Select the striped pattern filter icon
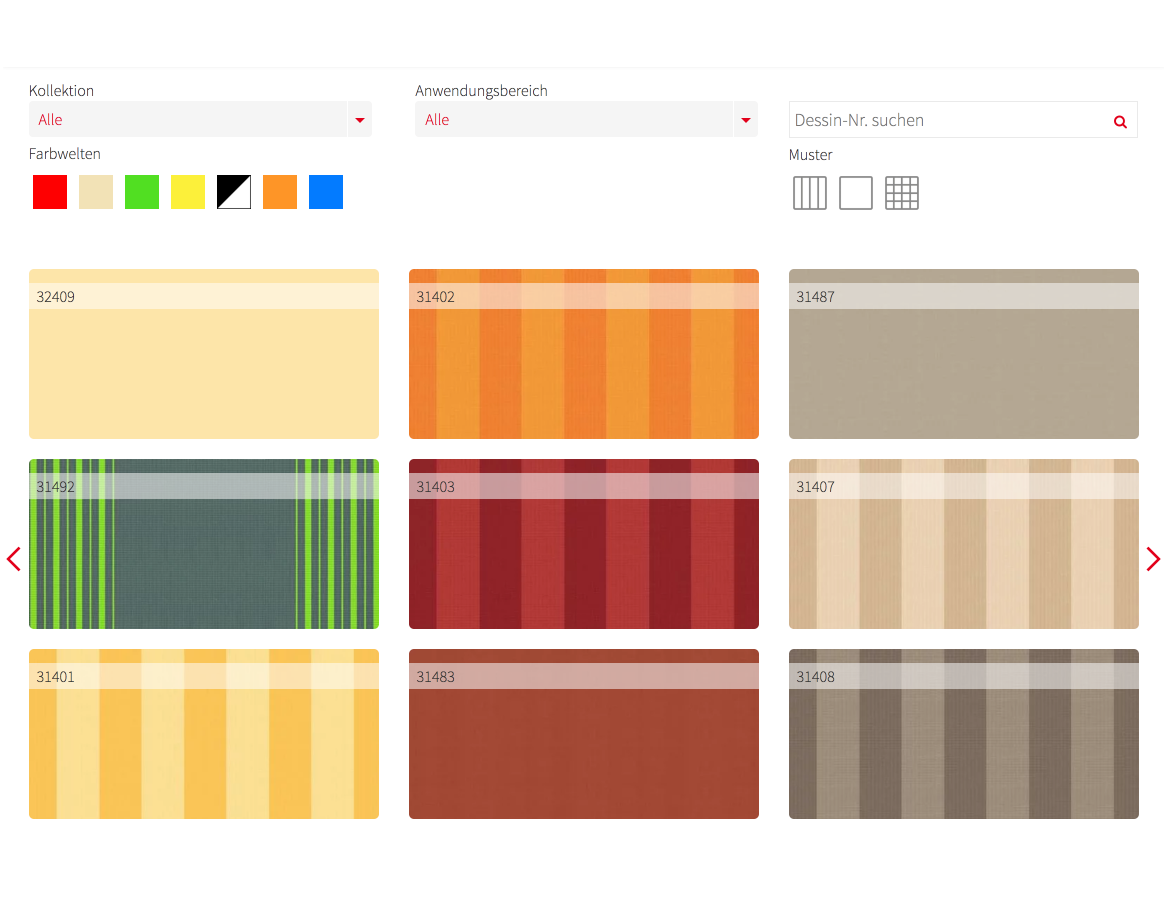Image resolution: width=1168 pixels, height=906 pixels. (x=810, y=193)
